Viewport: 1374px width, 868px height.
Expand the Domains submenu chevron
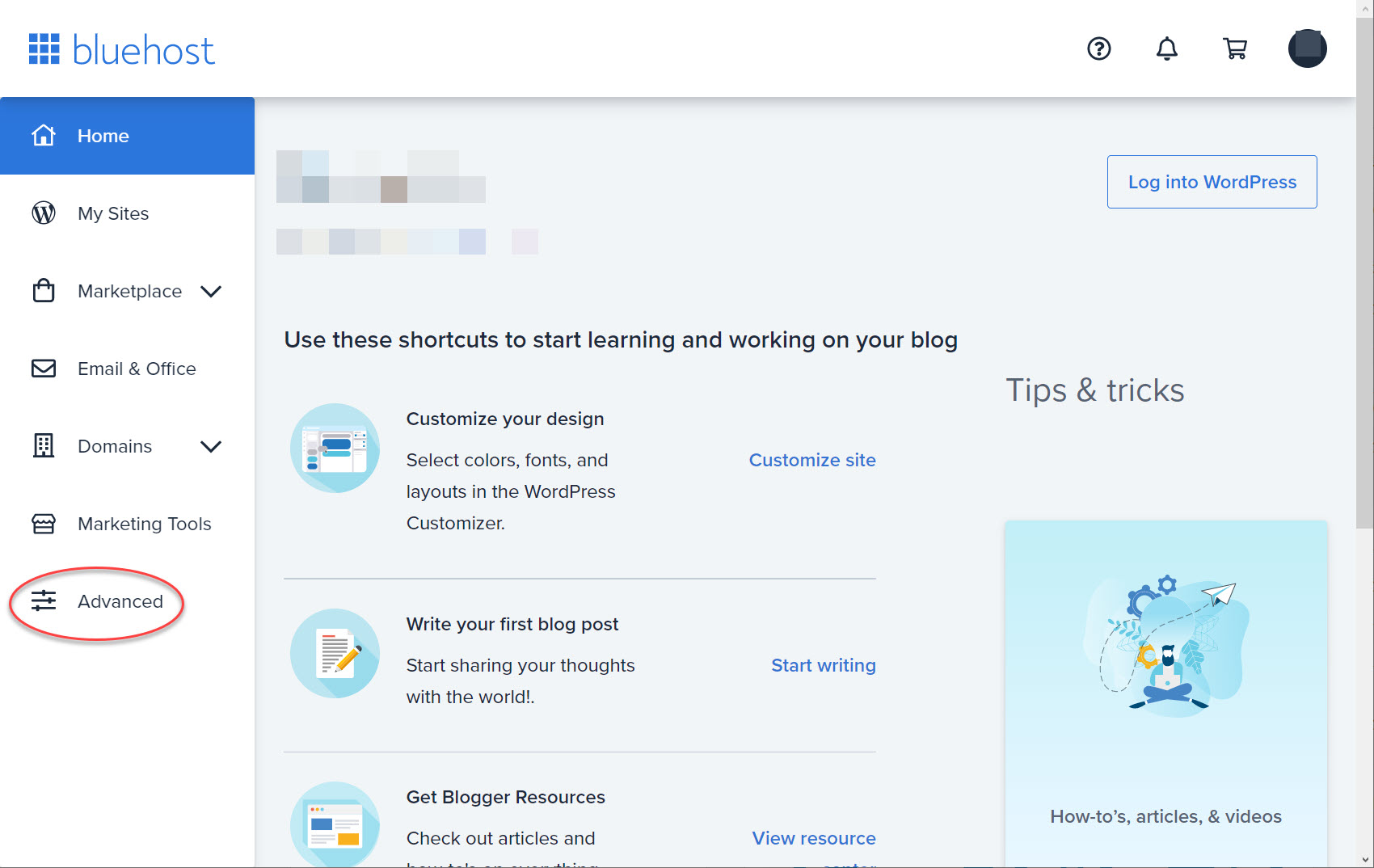point(211,446)
